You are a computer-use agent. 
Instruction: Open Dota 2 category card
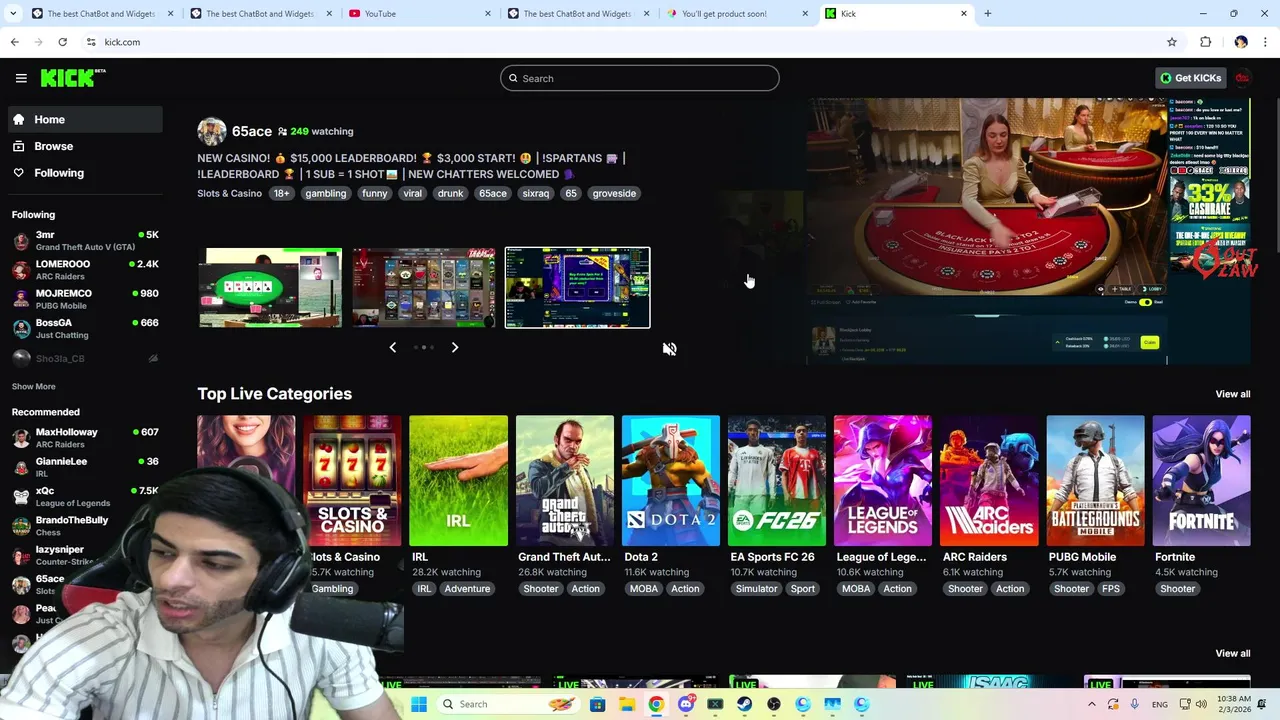coord(670,481)
